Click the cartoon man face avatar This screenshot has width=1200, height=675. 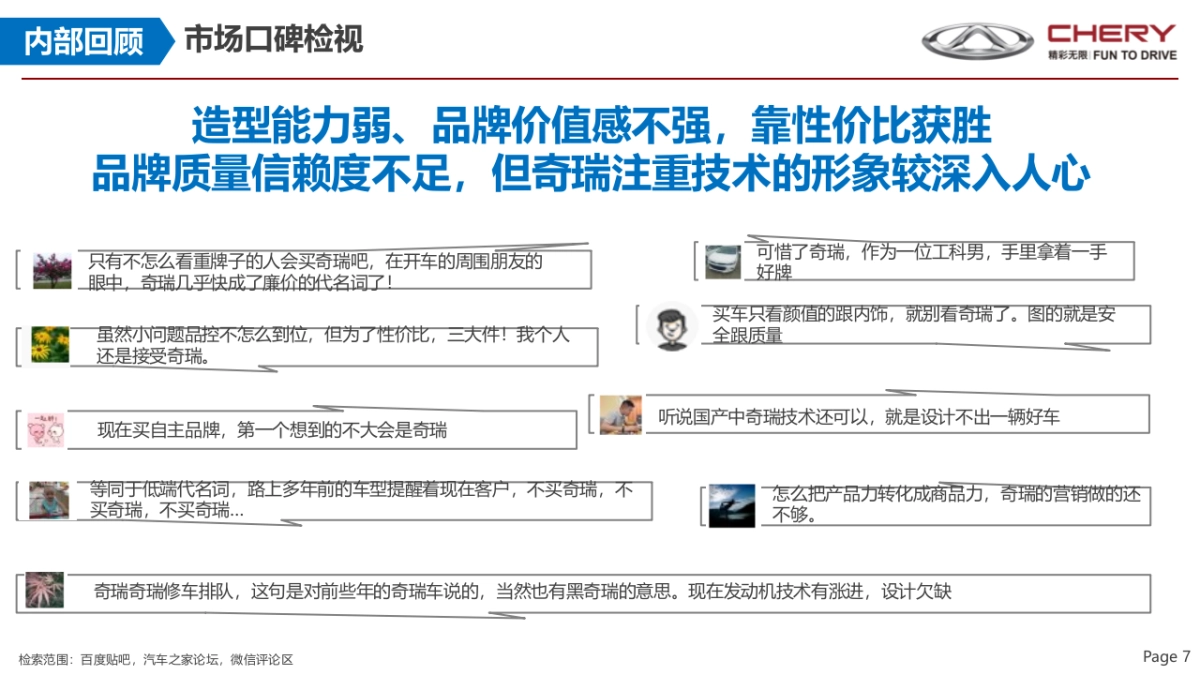click(x=671, y=325)
